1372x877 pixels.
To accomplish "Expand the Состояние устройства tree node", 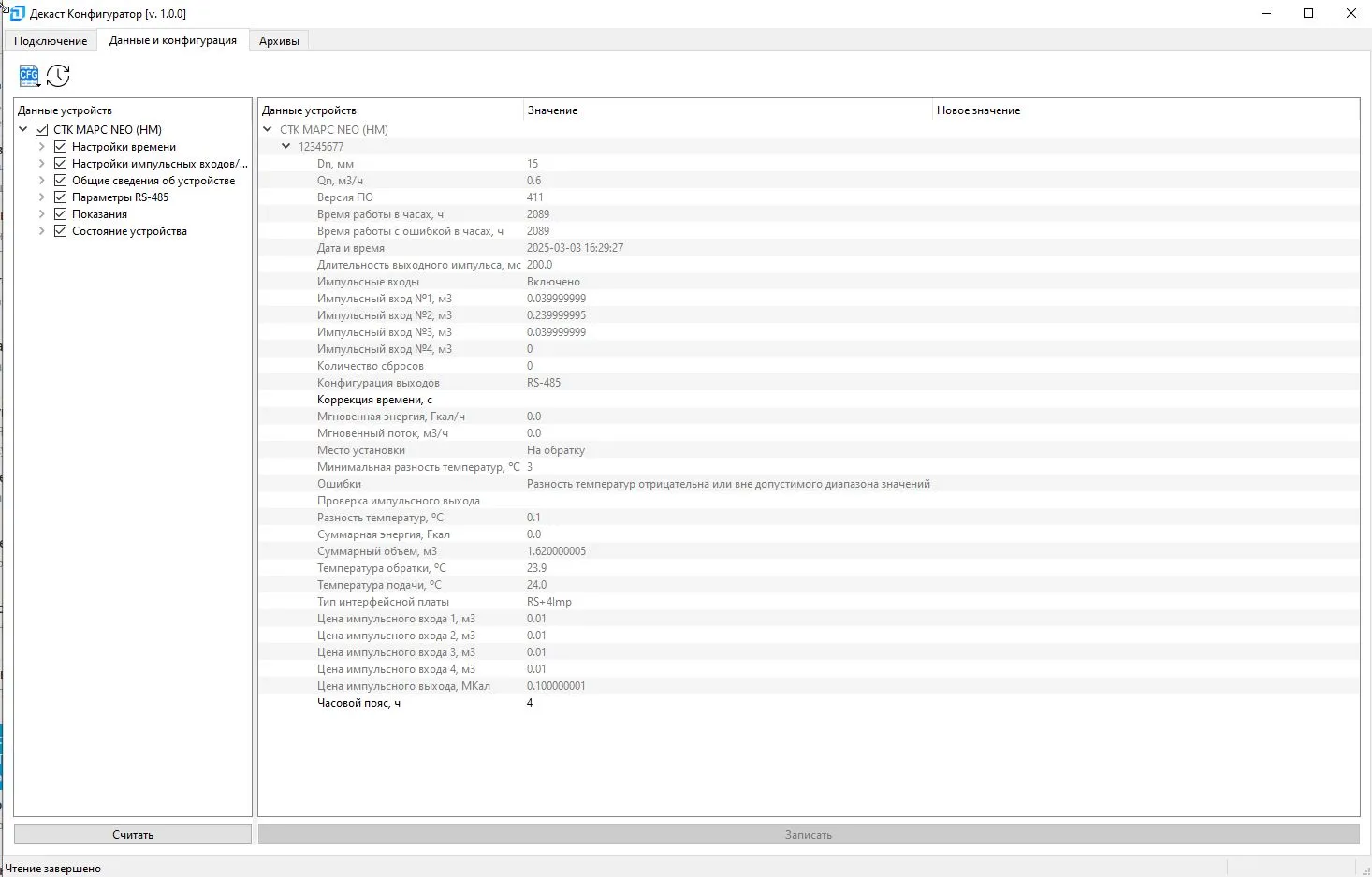I will tap(42, 231).
